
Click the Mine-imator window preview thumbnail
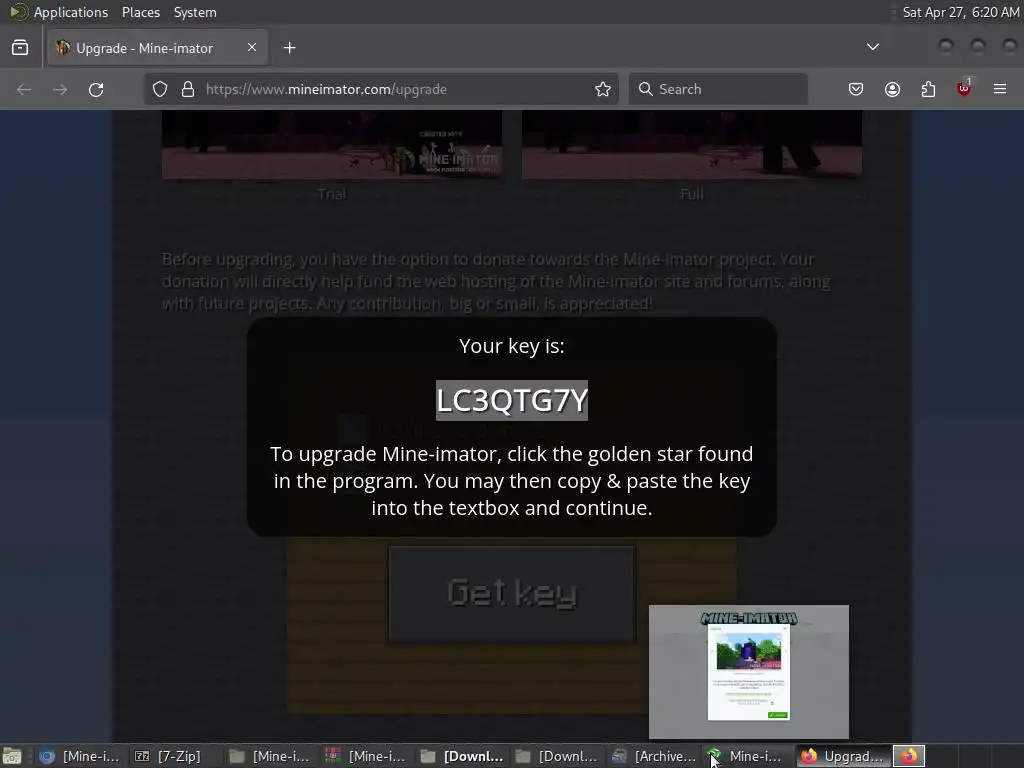pos(748,672)
